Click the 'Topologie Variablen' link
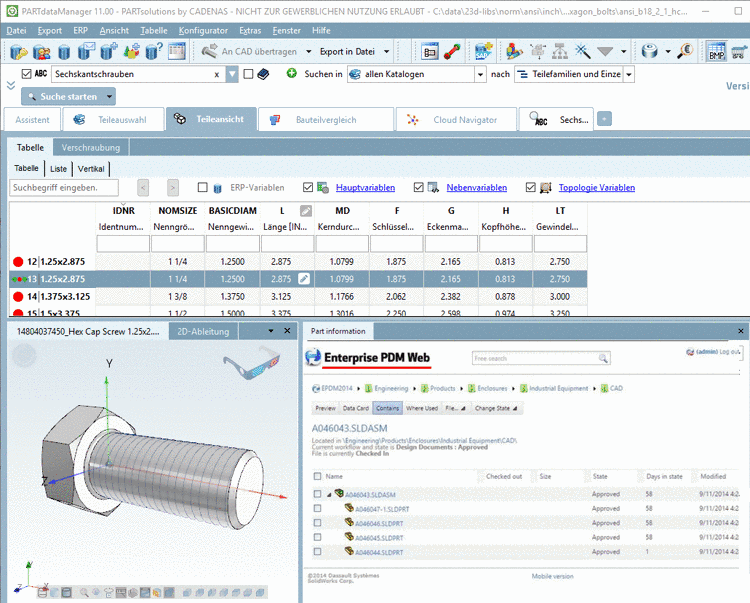 pyautogui.click(x=596, y=187)
